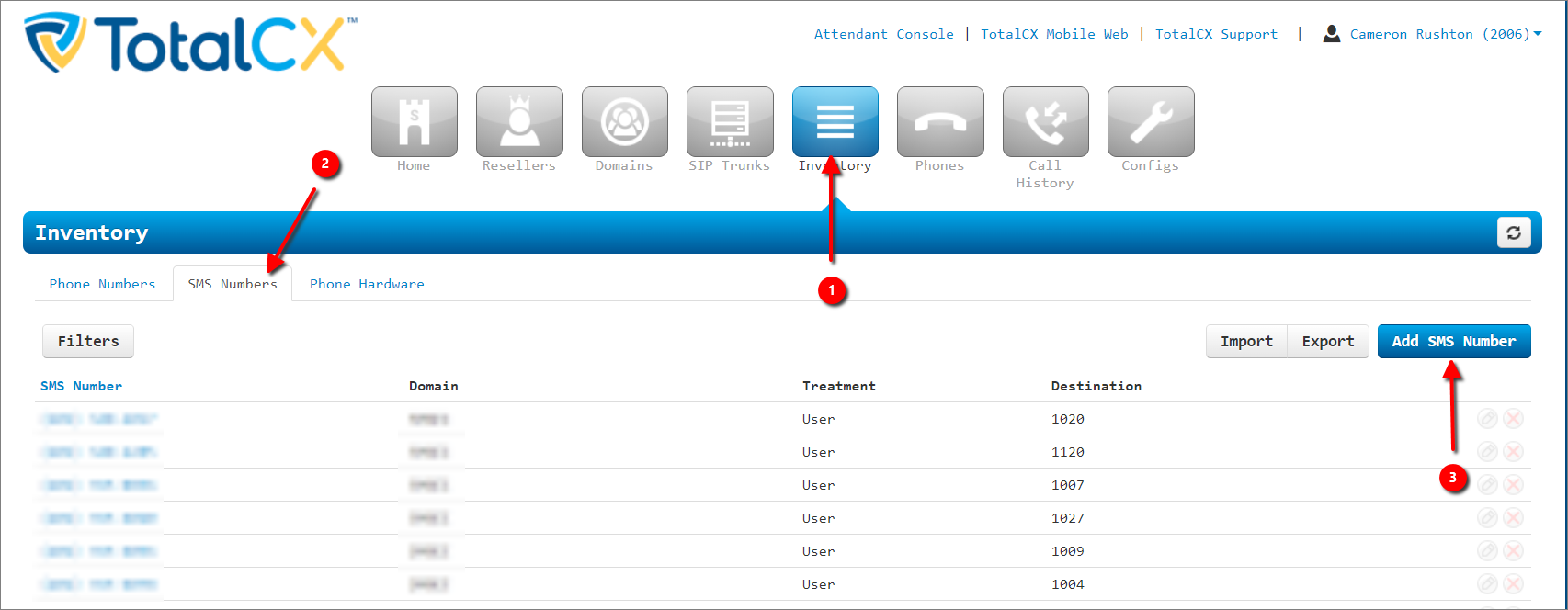Click the user profile icon

click(x=1331, y=34)
